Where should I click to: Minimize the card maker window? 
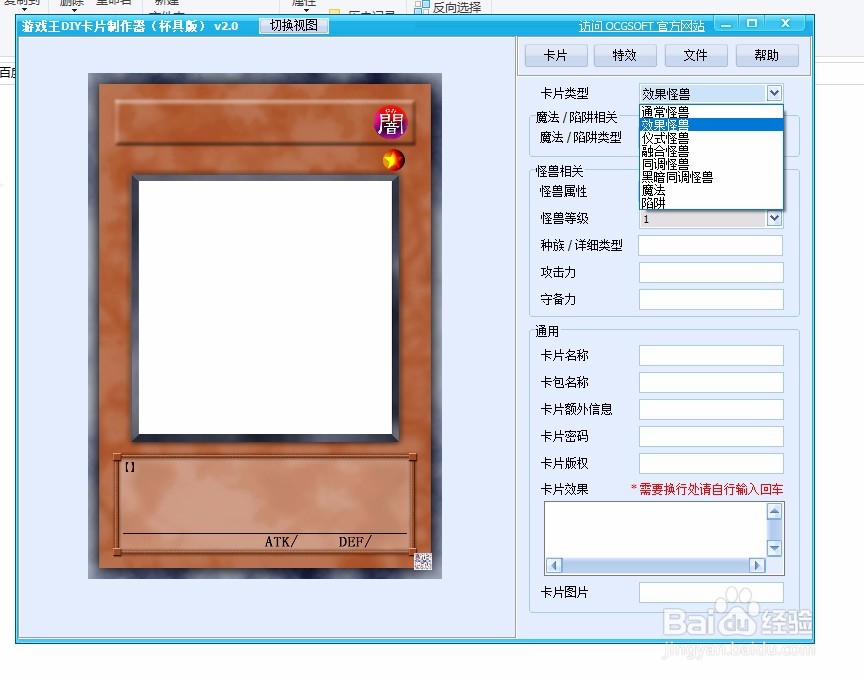click(x=726, y=24)
